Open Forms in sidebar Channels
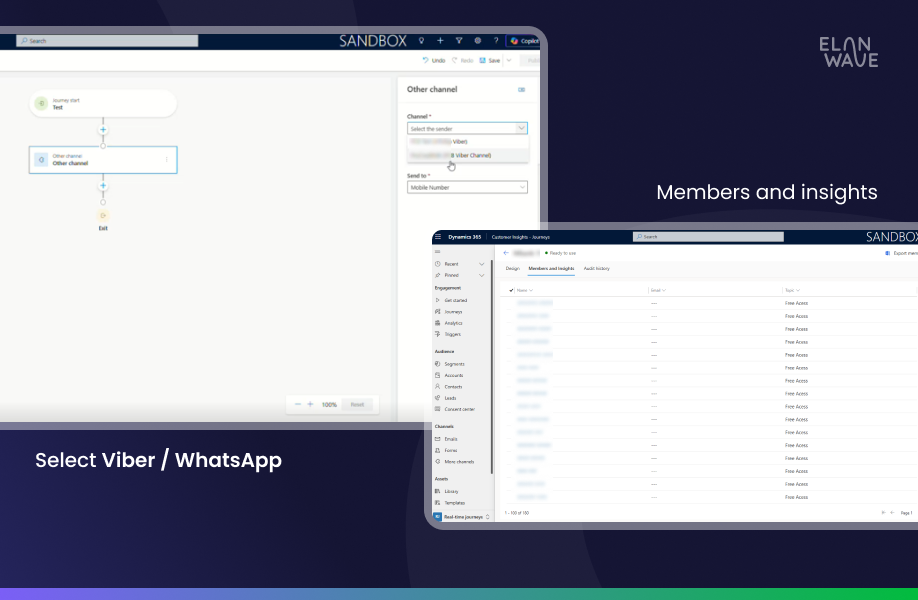The height and width of the screenshot is (600, 918). 451,450
